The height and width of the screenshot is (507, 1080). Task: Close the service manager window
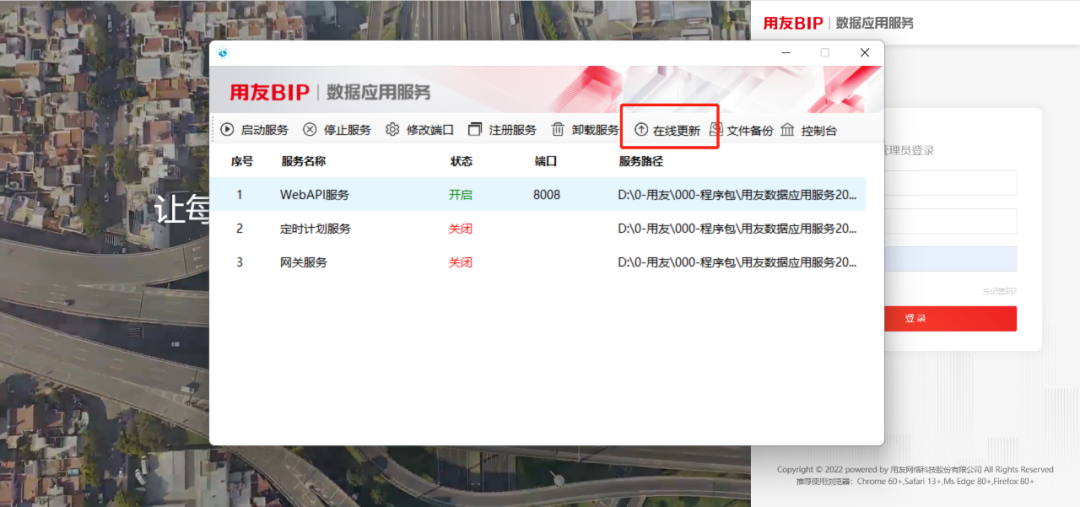click(864, 52)
